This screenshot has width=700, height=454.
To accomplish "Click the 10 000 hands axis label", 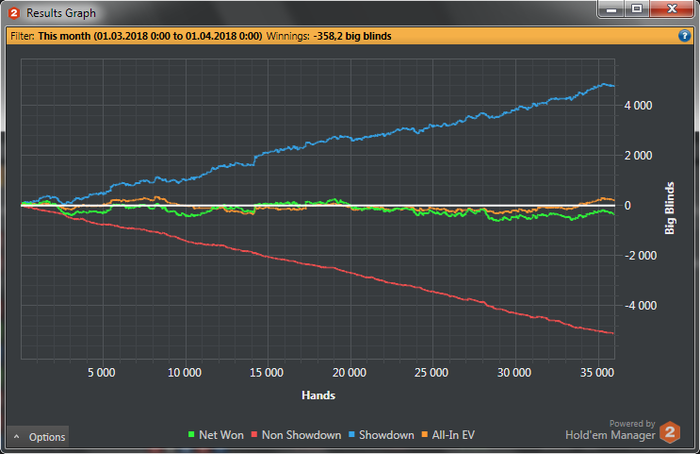I will [x=184, y=373].
